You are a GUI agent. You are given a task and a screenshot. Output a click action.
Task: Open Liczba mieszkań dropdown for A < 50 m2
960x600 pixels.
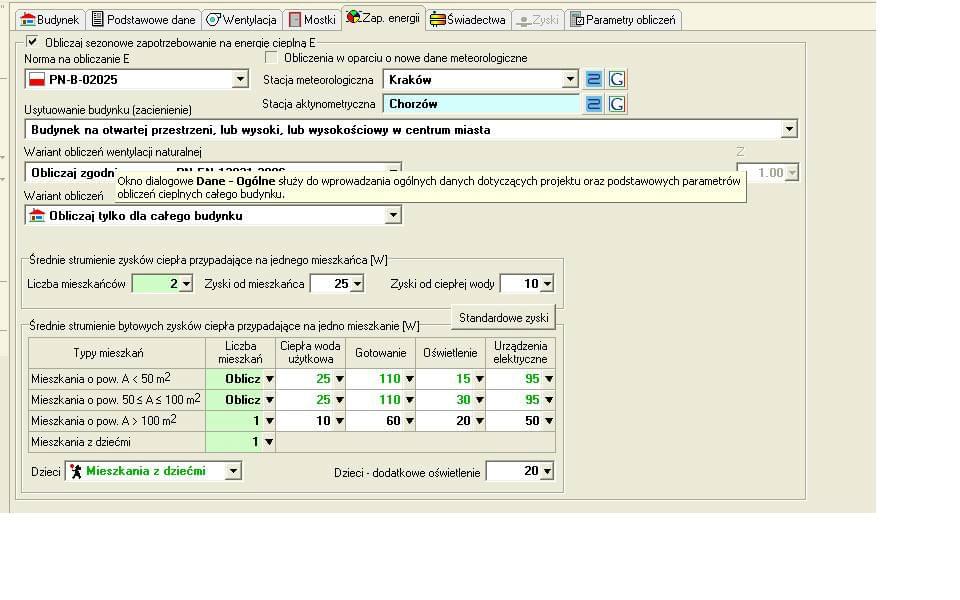click(269, 379)
